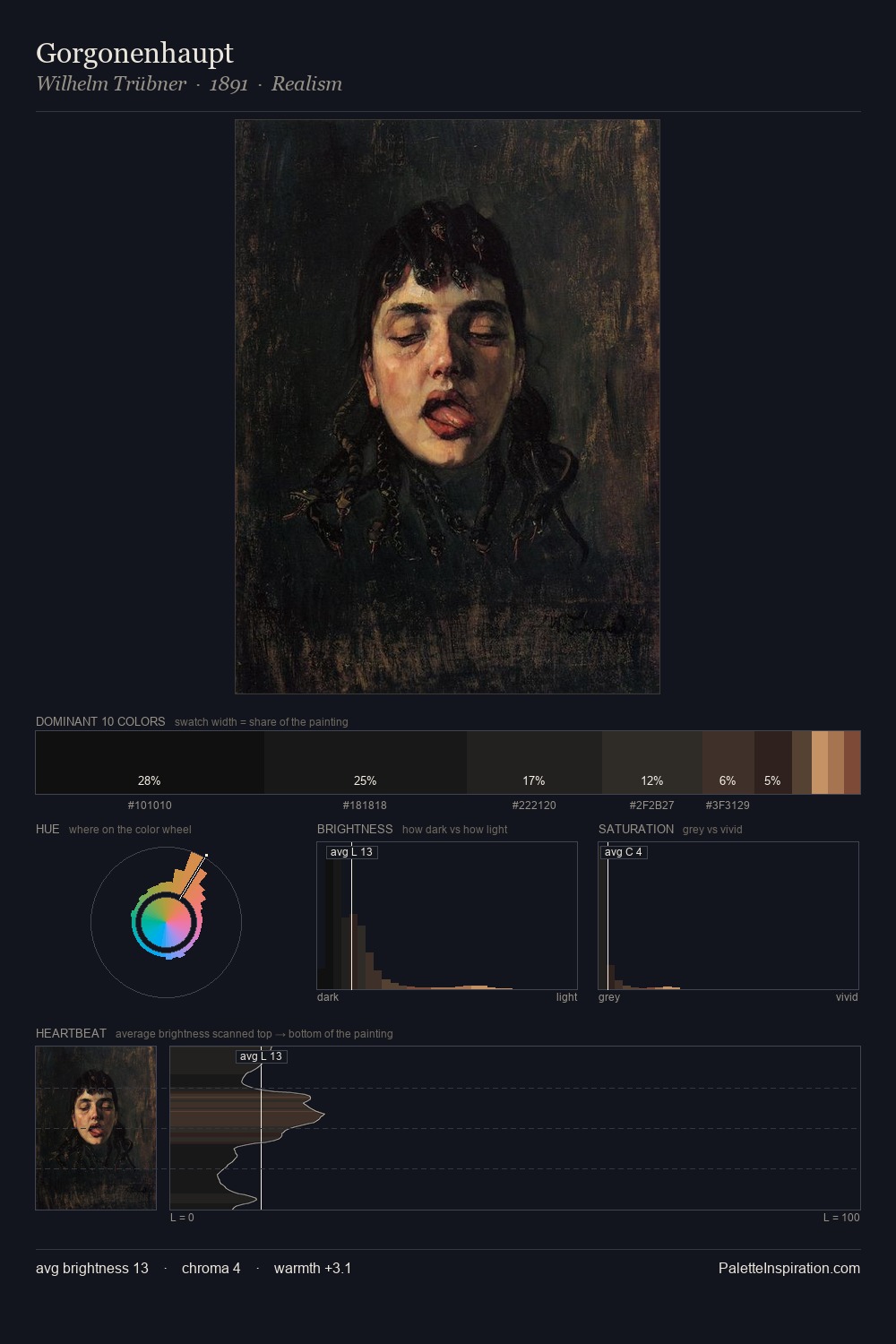Click the 'light' axis label
Screen dimensions: 896x1344
click(566, 997)
